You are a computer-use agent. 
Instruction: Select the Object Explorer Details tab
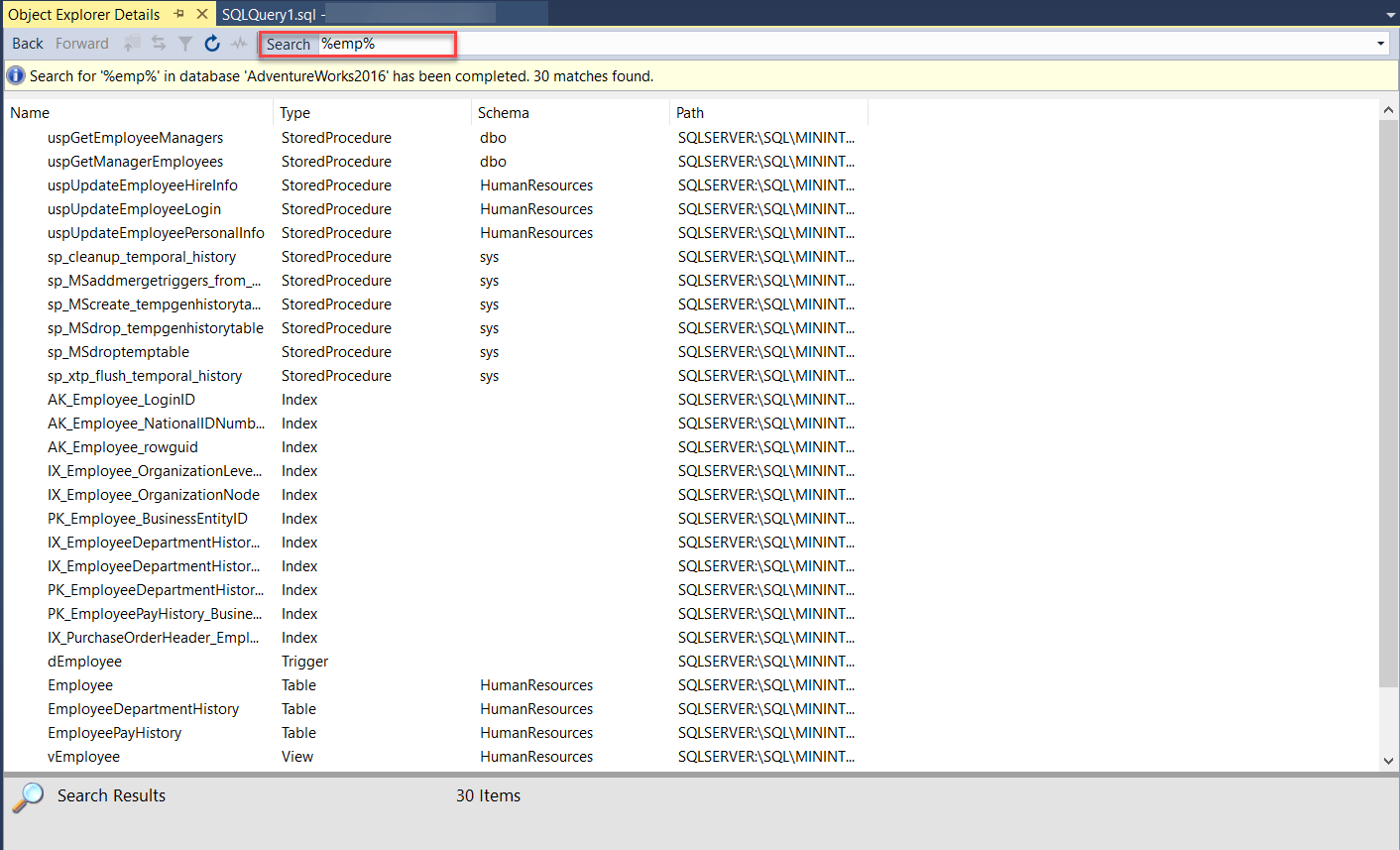(85, 14)
